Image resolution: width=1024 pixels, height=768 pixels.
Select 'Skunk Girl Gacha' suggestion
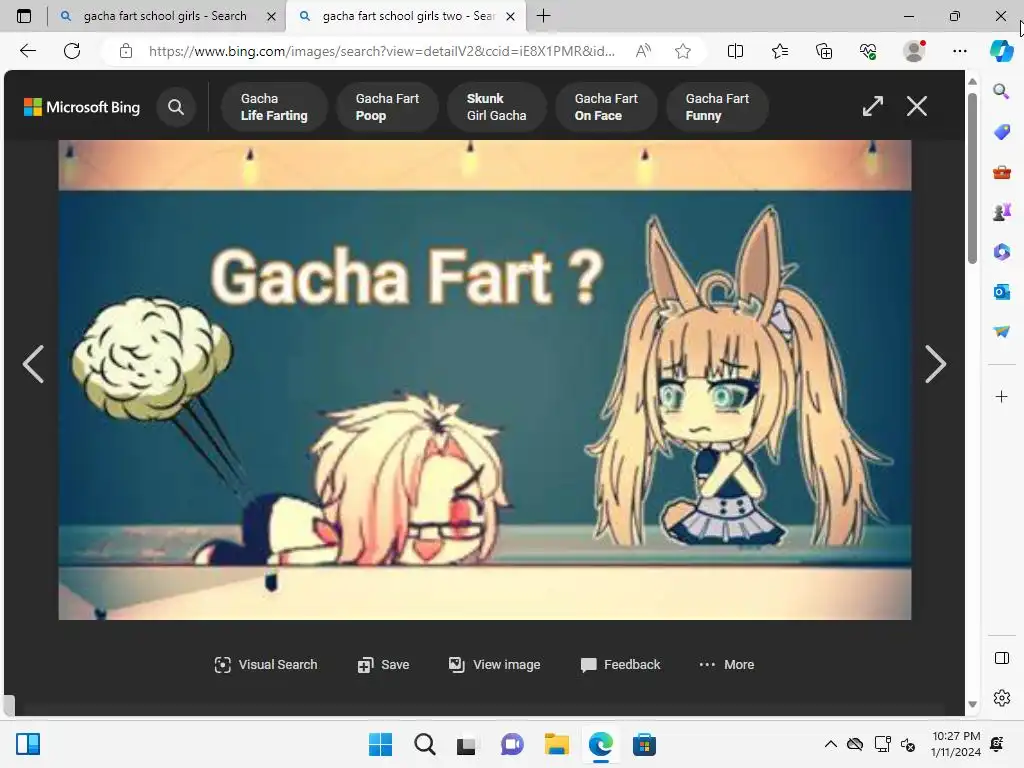[x=496, y=107]
